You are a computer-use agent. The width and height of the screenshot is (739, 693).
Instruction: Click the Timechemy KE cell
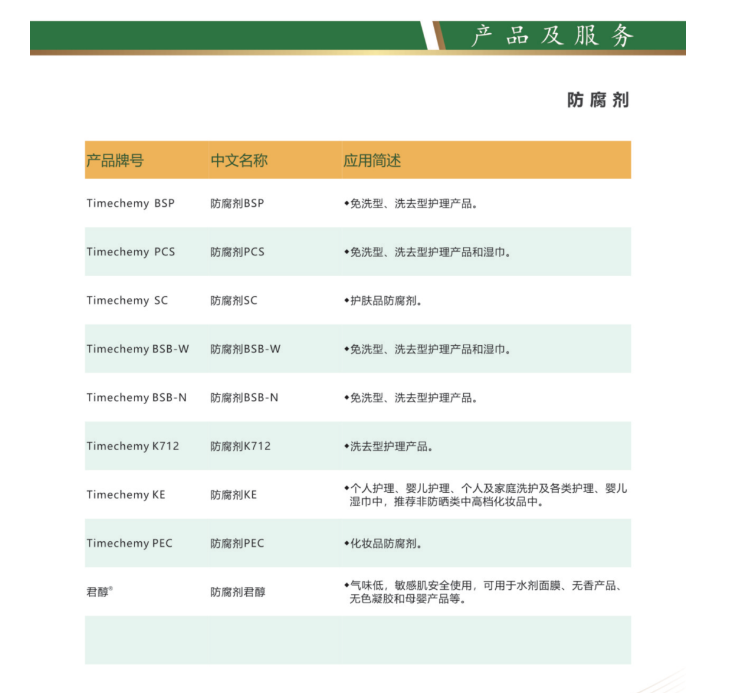(126, 495)
